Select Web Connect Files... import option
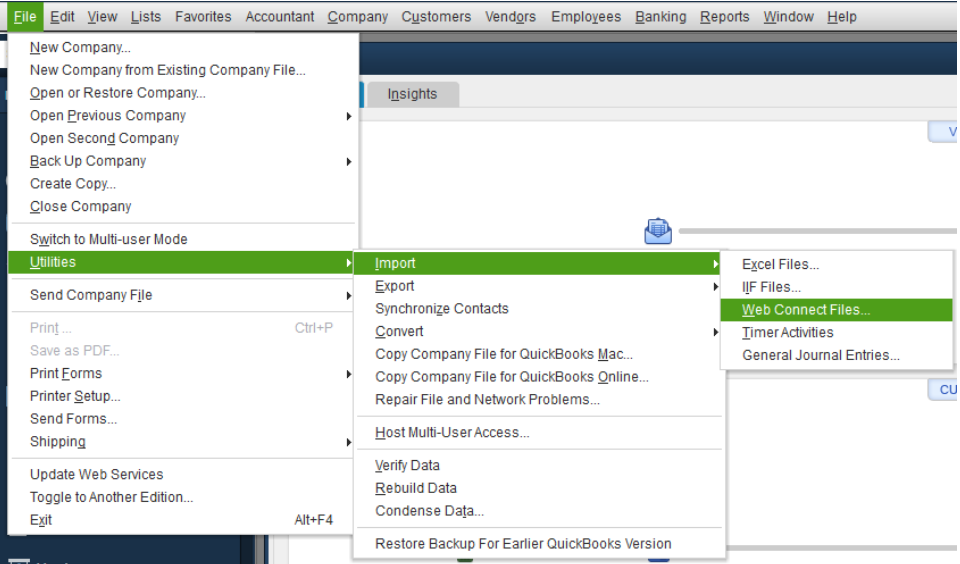 coord(836,310)
